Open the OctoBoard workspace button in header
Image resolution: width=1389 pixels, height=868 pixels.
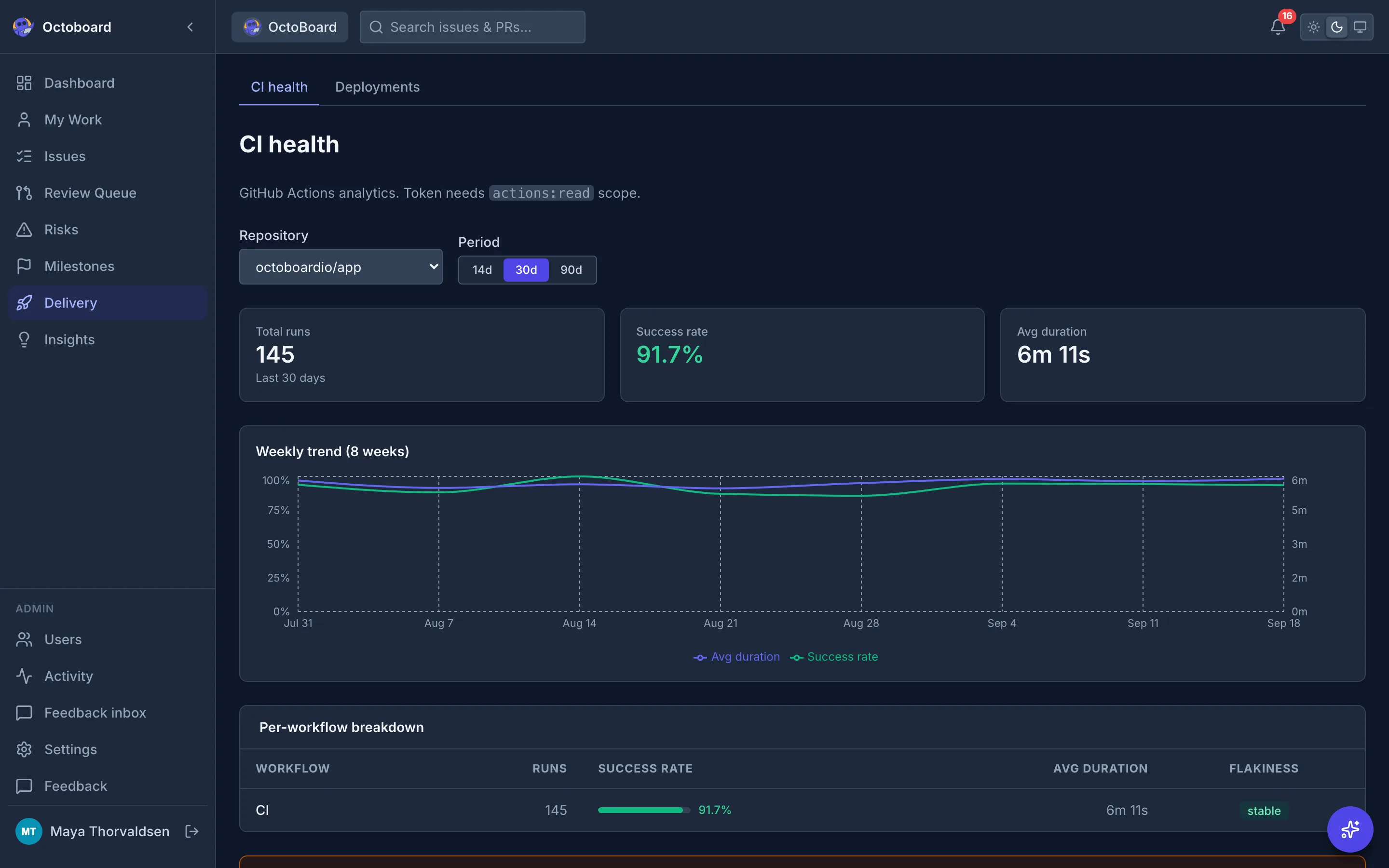[290, 27]
